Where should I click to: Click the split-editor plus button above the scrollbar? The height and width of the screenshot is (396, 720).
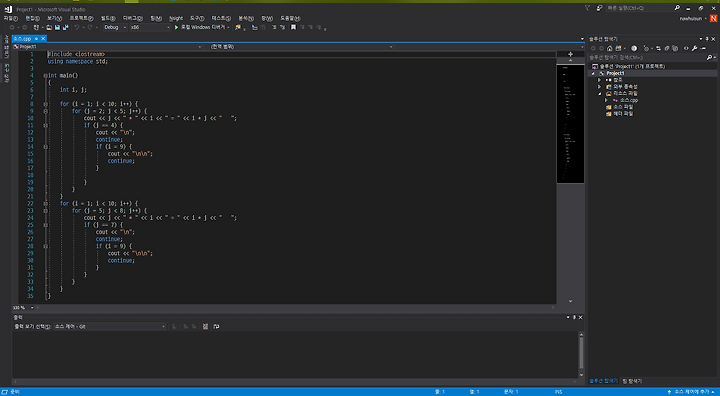(570, 54)
